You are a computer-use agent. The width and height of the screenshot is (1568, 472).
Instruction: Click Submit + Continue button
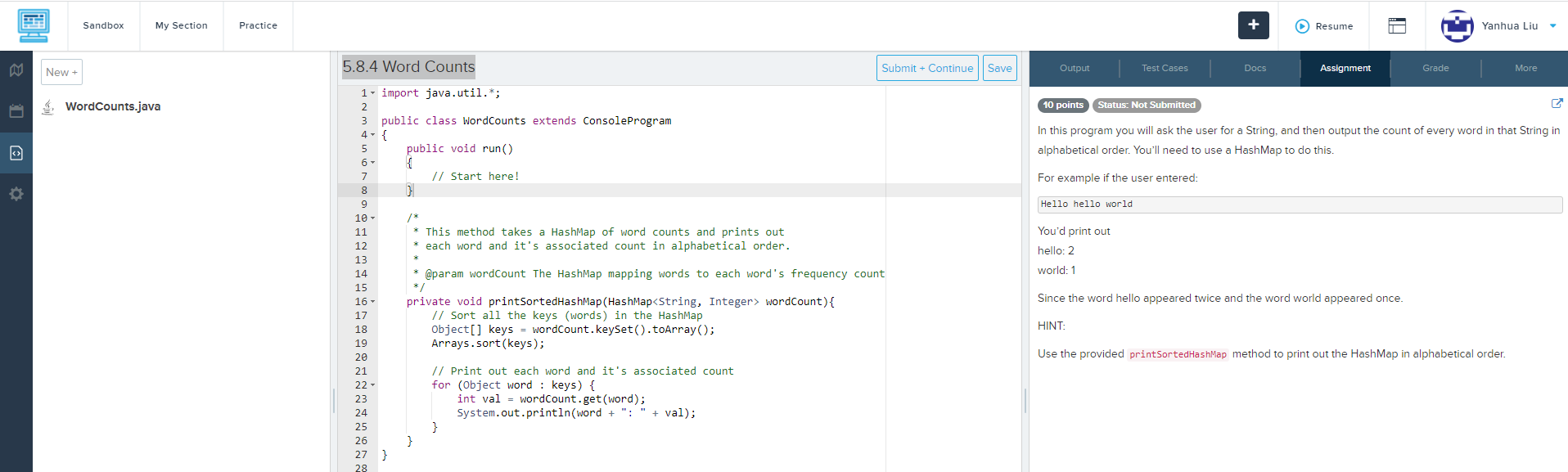927,68
